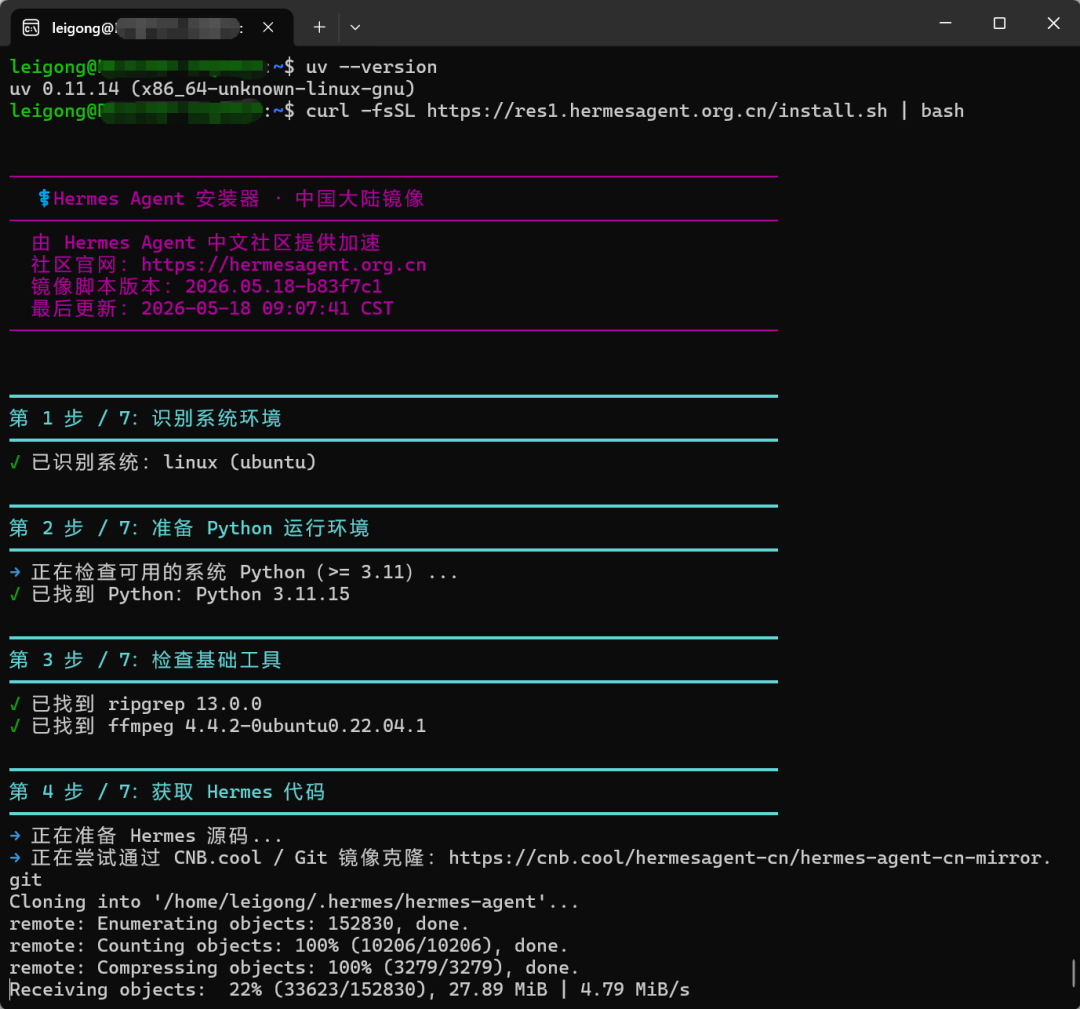
Task: Click the checkmark before ffmpeg line
Action: point(15,726)
